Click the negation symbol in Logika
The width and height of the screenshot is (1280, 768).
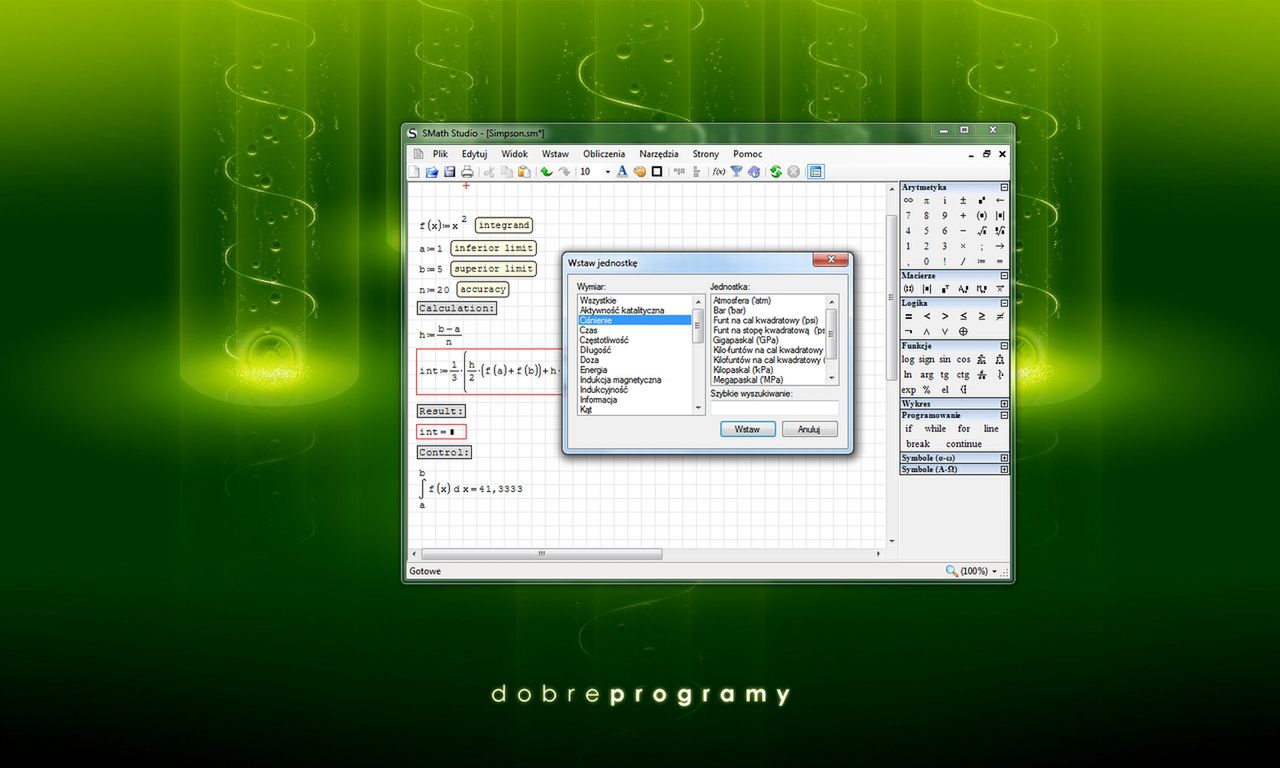tap(909, 332)
